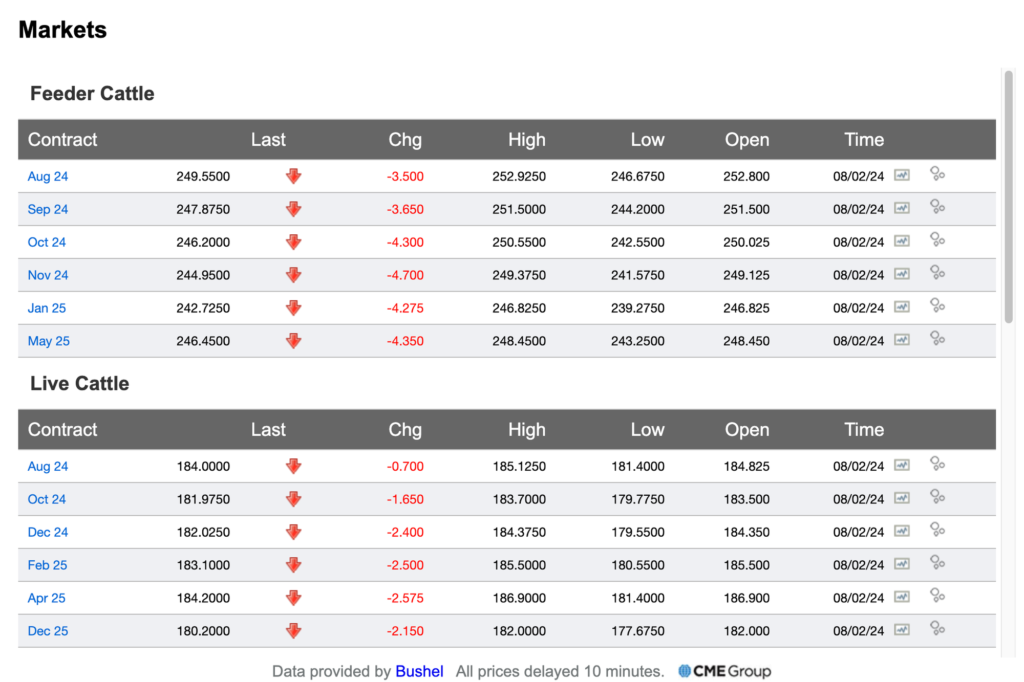
Task: Click options icon for Feeder Cattle May 25
Action: pyautogui.click(x=937, y=338)
